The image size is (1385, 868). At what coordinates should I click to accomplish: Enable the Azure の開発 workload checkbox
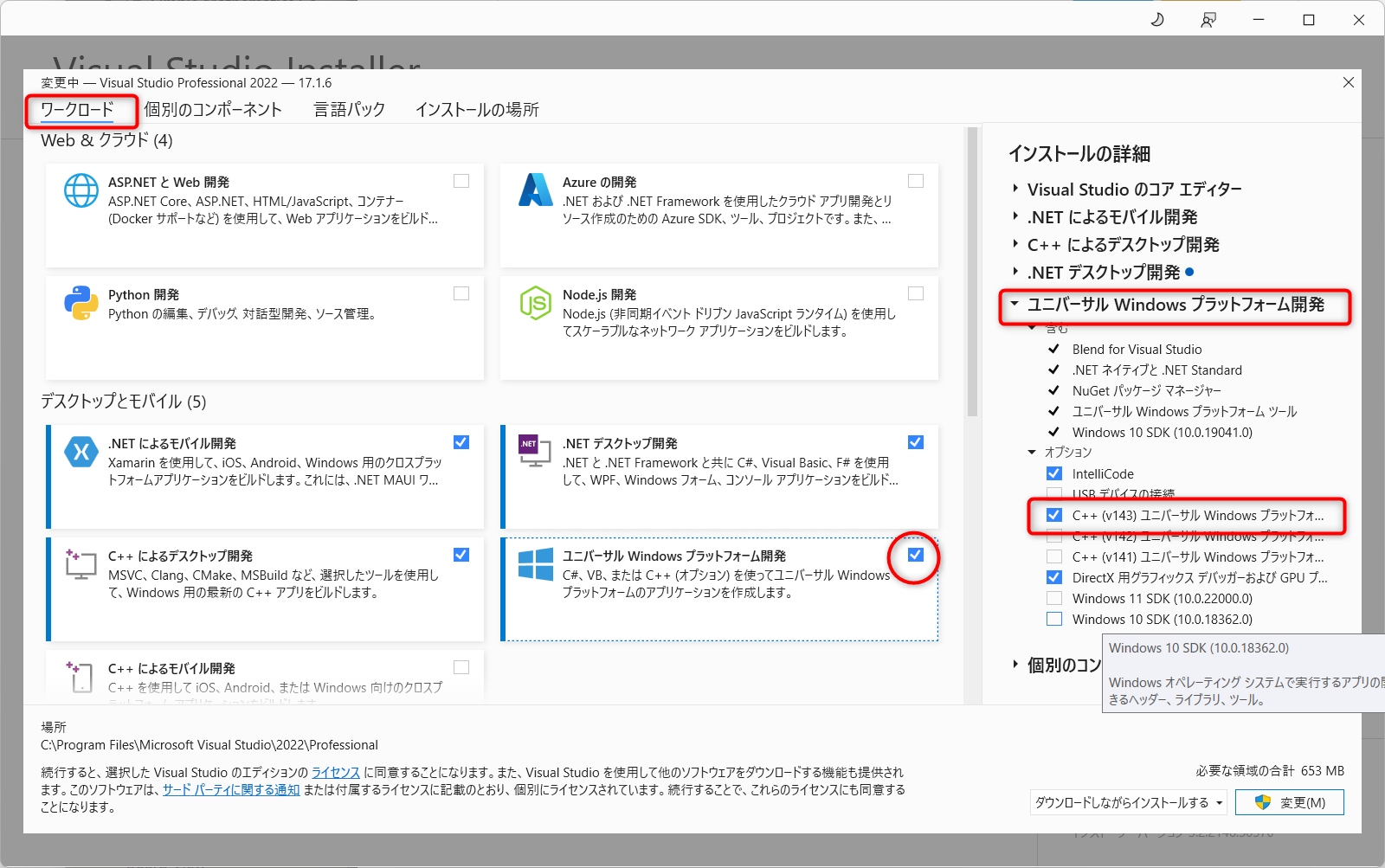coord(916,181)
